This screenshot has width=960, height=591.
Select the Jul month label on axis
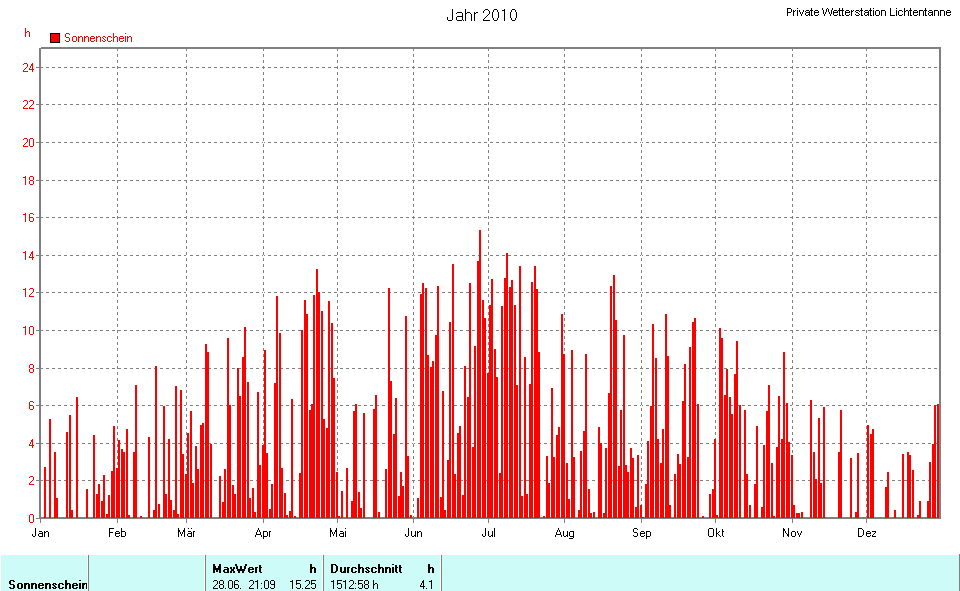pyautogui.click(x=488, y=533)
